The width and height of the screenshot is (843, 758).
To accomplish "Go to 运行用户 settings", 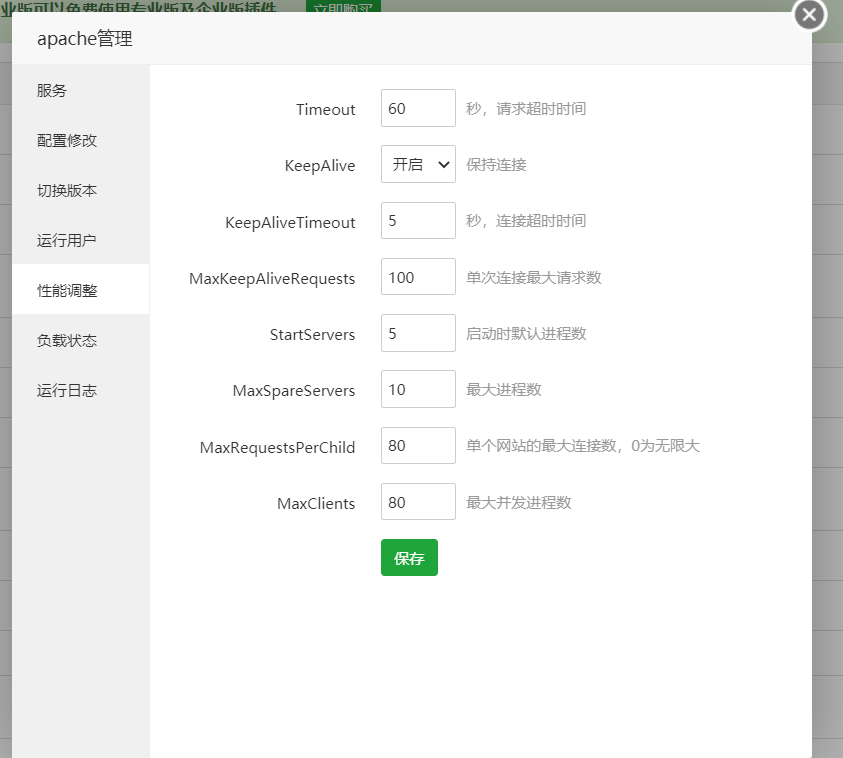I will coord(81,240).
